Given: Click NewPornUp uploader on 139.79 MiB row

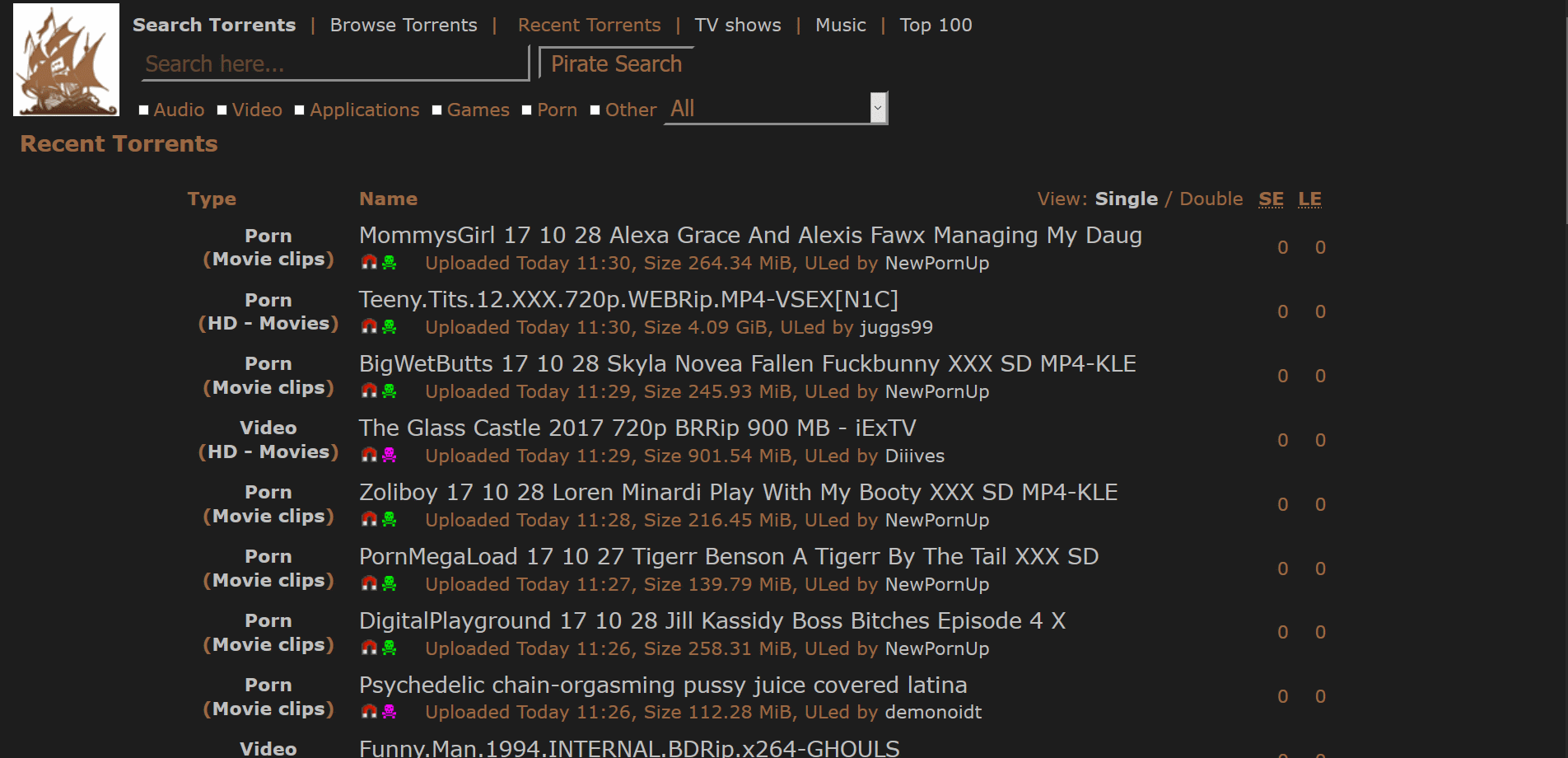Looking at the screenshot, I should pyautogui.click(x=937, y=584).
